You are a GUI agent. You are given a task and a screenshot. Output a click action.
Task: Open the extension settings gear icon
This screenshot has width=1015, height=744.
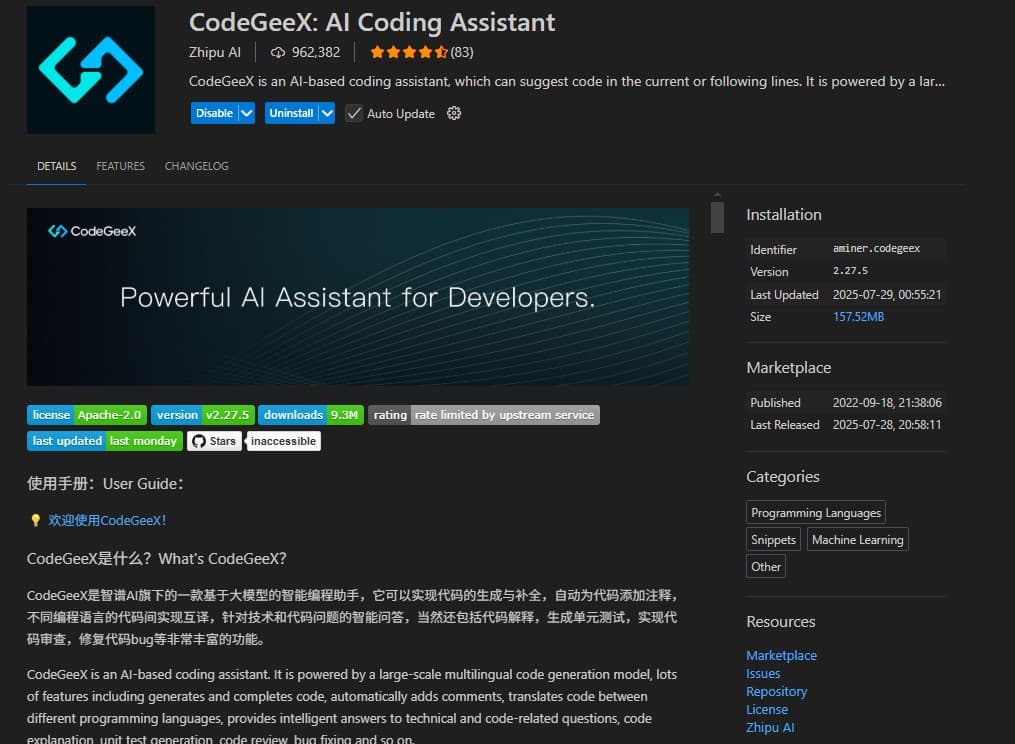coord(454,113)
